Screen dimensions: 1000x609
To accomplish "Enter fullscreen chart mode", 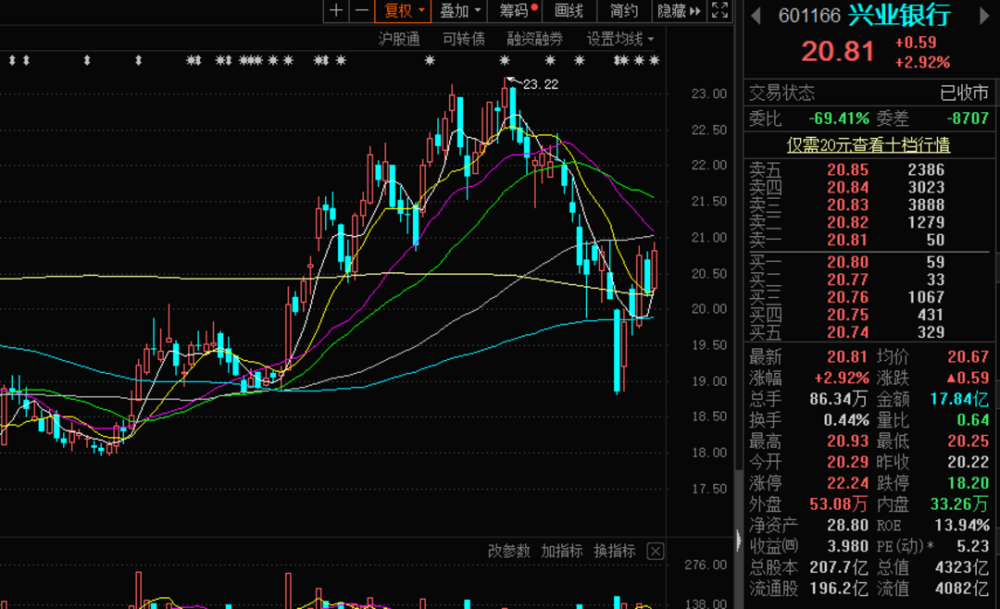I will 720,11.
